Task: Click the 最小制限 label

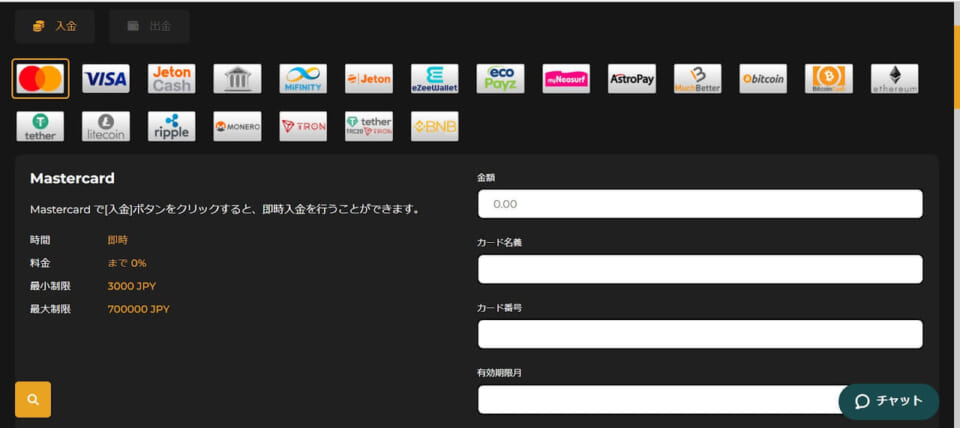Action: coord(50,286)
